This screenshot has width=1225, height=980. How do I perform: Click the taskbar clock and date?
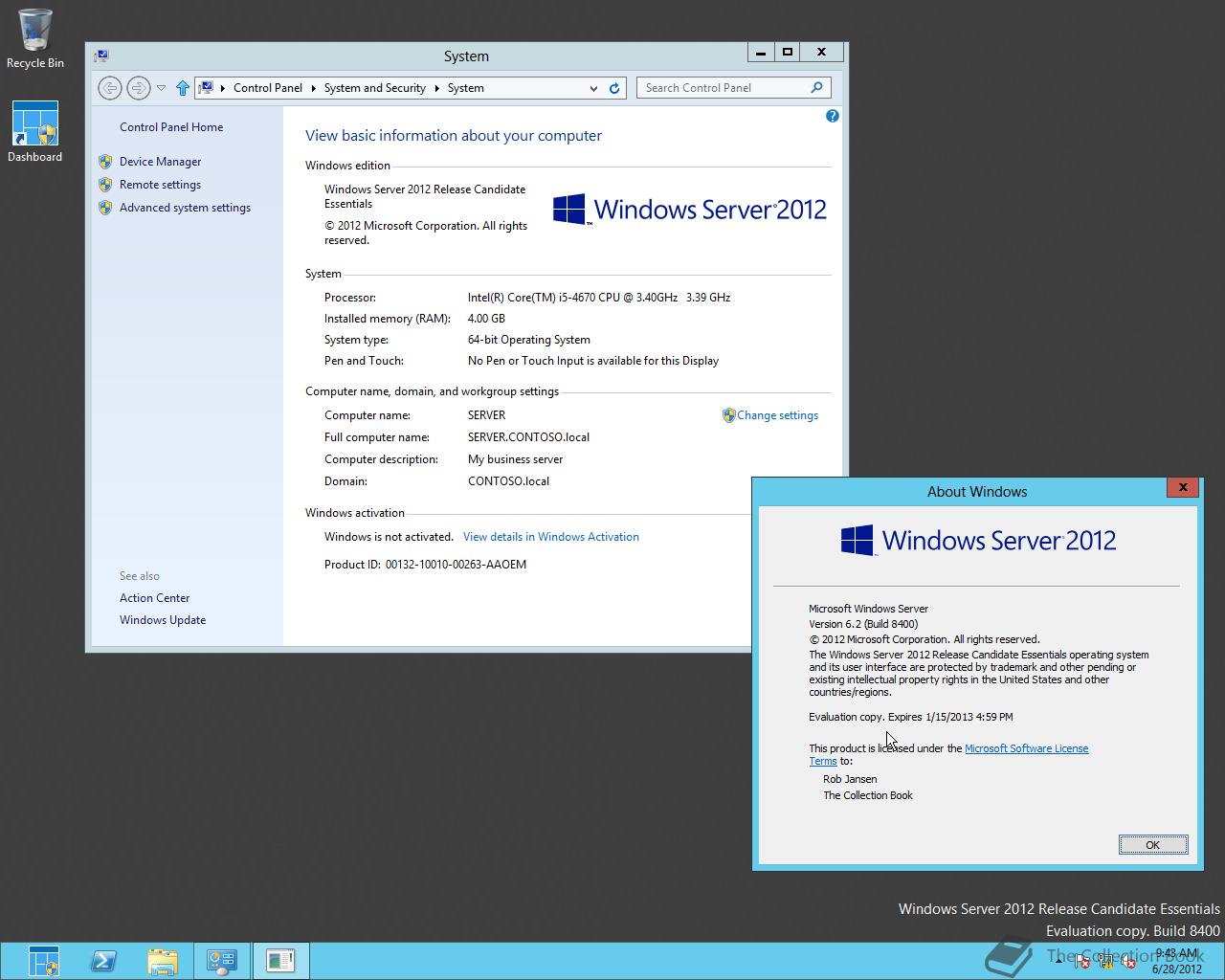tap(1177, 961)
